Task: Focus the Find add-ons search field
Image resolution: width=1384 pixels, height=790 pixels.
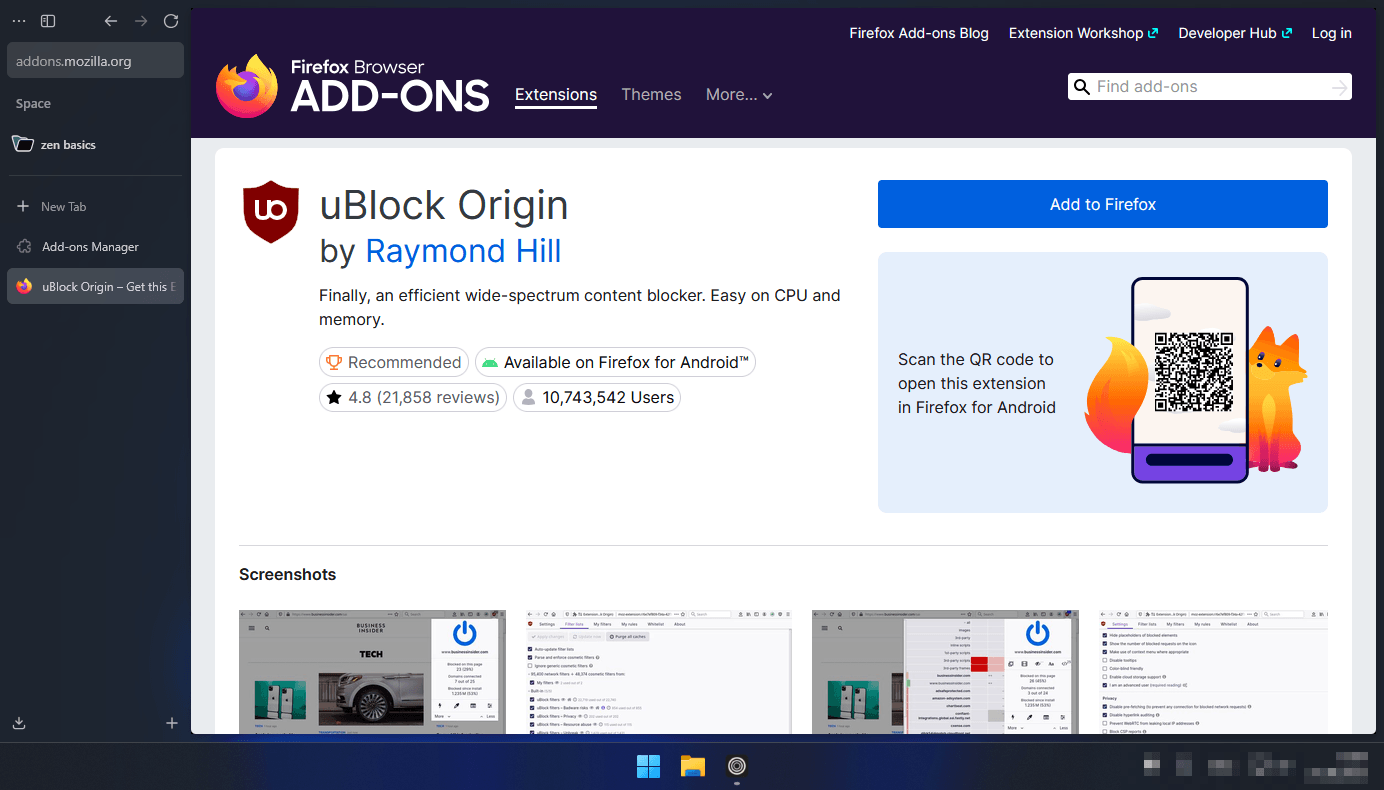Action: coord(1210,87)
